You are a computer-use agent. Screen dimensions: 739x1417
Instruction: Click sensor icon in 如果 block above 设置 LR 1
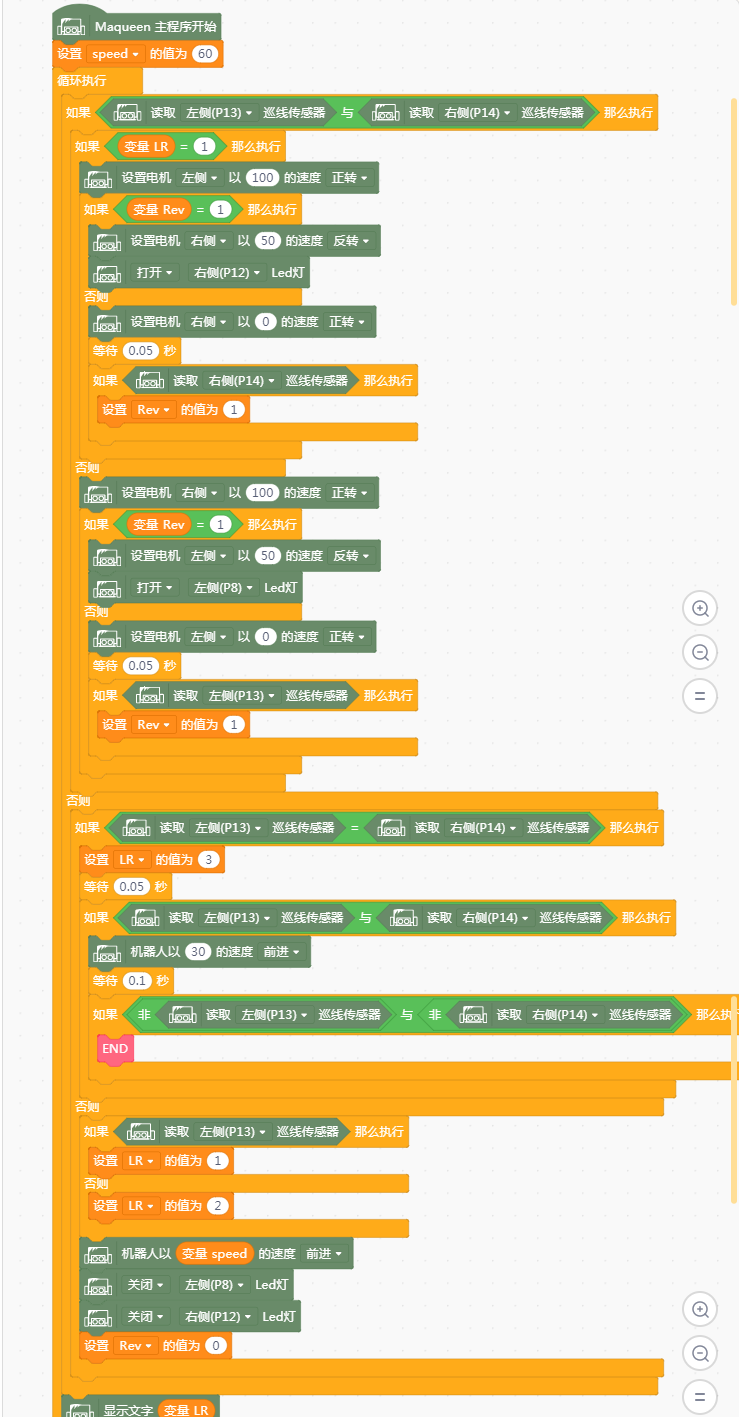pyautogui.click(x=141, y=1132)
